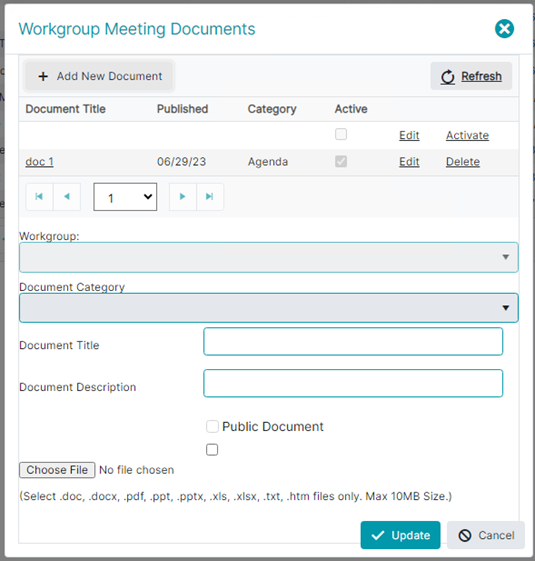Viewport: 535px width, 561px height.
Task: Toggle Active checkbox in the blank first row
Action: [341, 134]
